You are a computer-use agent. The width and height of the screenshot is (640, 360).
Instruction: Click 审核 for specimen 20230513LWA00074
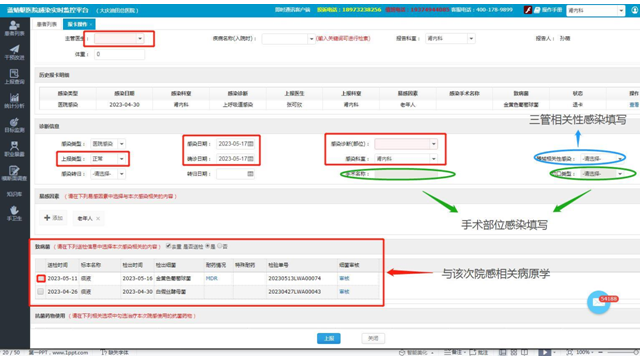pyautogui.click(x=344, y=278)
